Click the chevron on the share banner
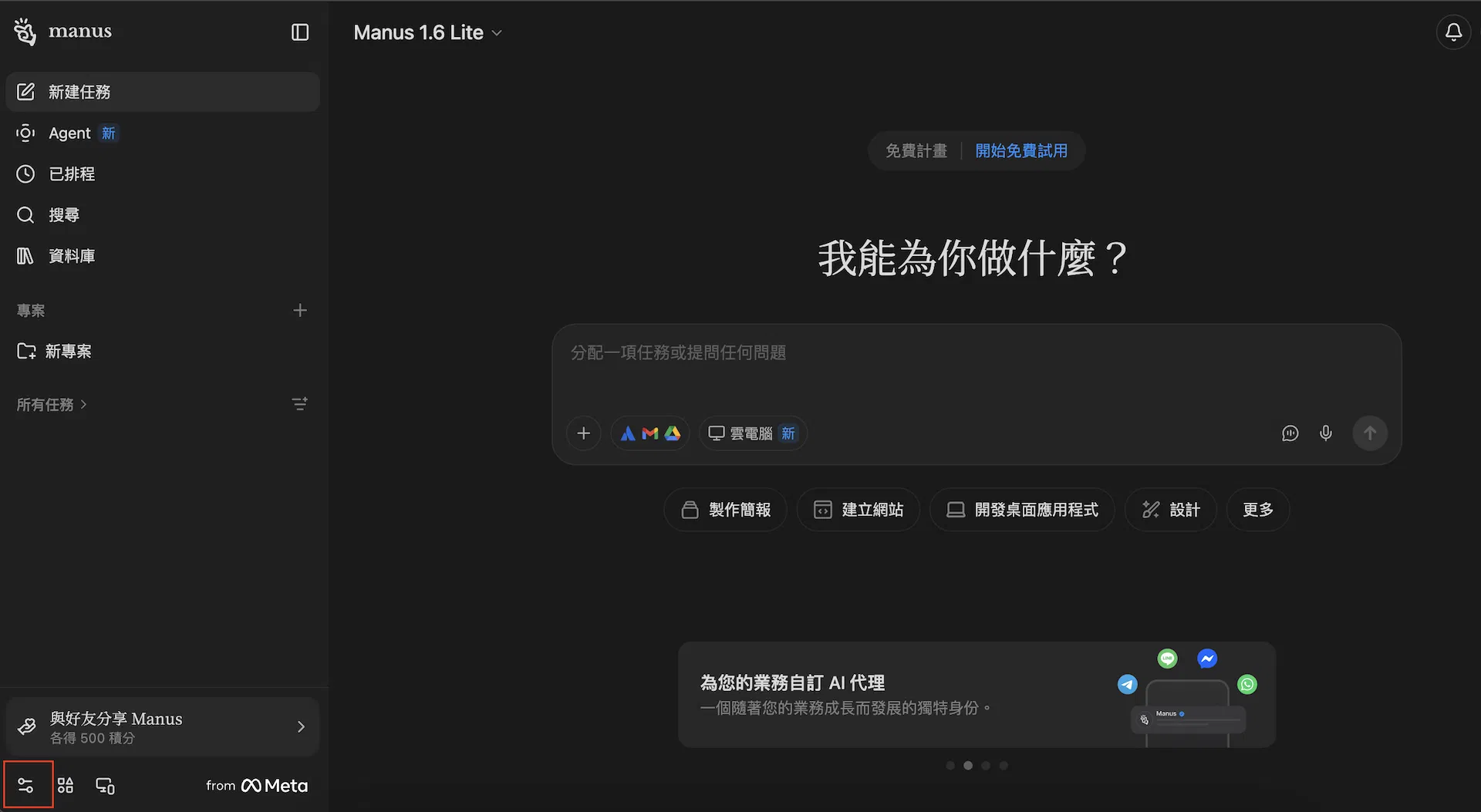This screenshot has width=1481, height=812. [301, 727]
